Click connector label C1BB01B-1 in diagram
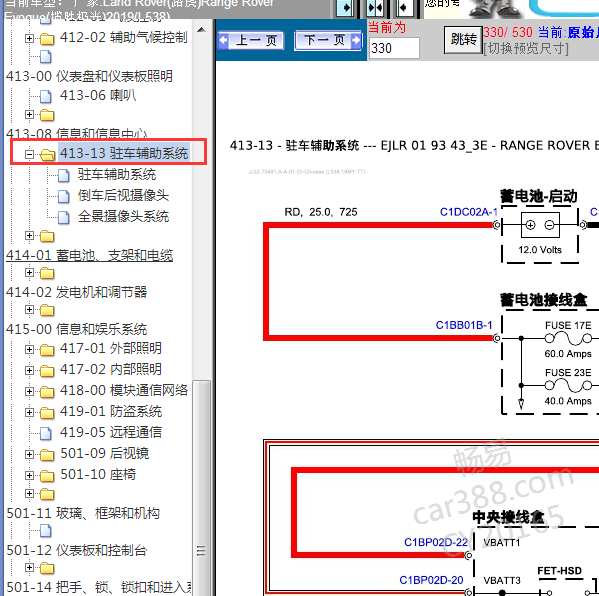 click(x=464, y=325)
